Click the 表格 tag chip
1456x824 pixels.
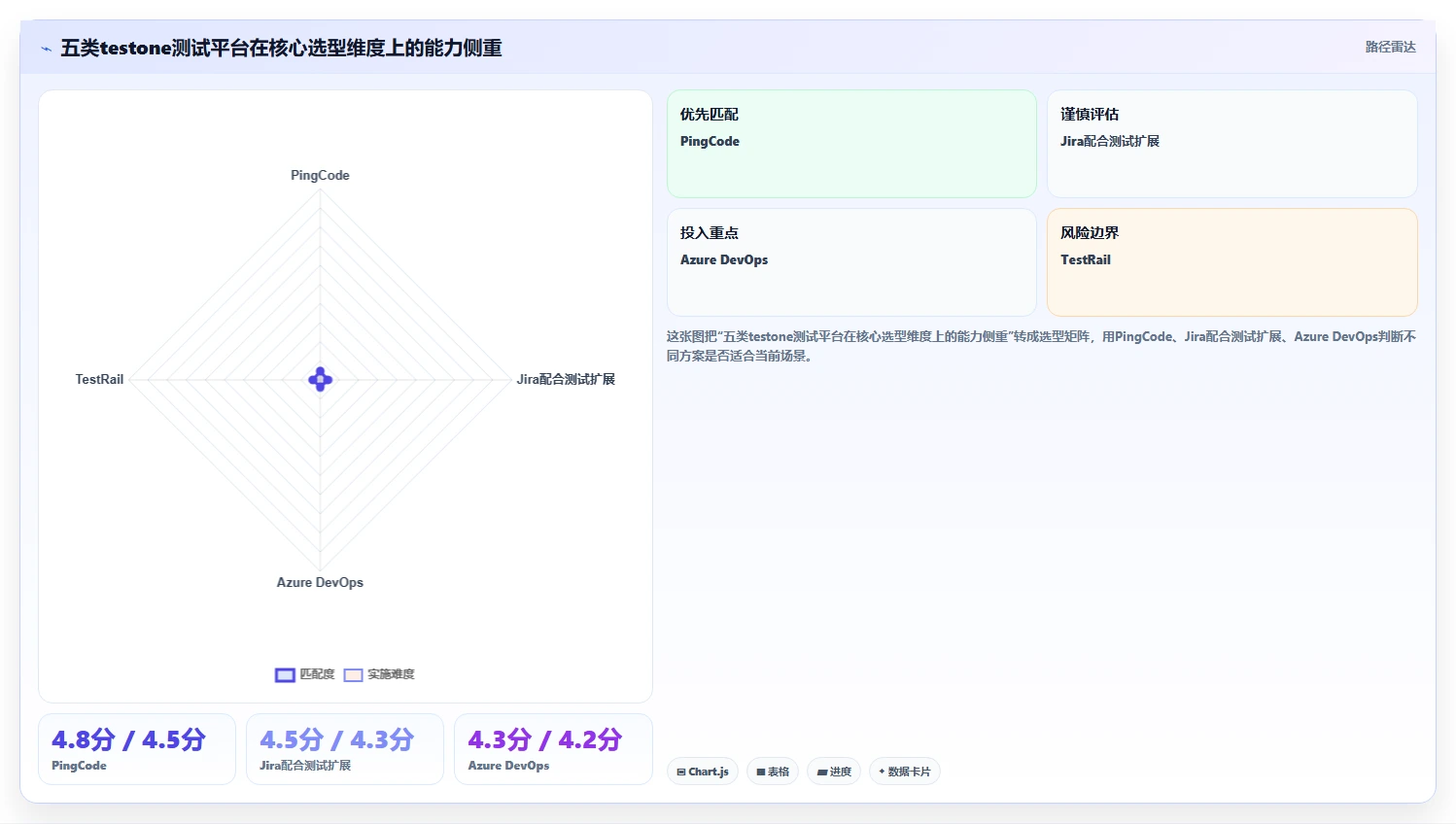pyautogui.click(x=773, y=772)
